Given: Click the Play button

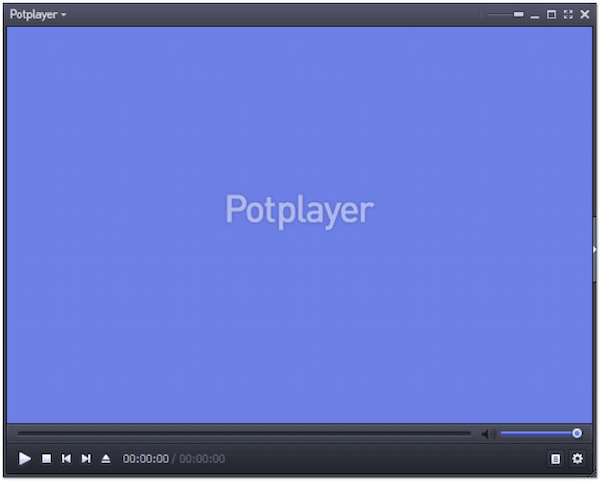Looking at the screenshot, I should click(25, 458).
